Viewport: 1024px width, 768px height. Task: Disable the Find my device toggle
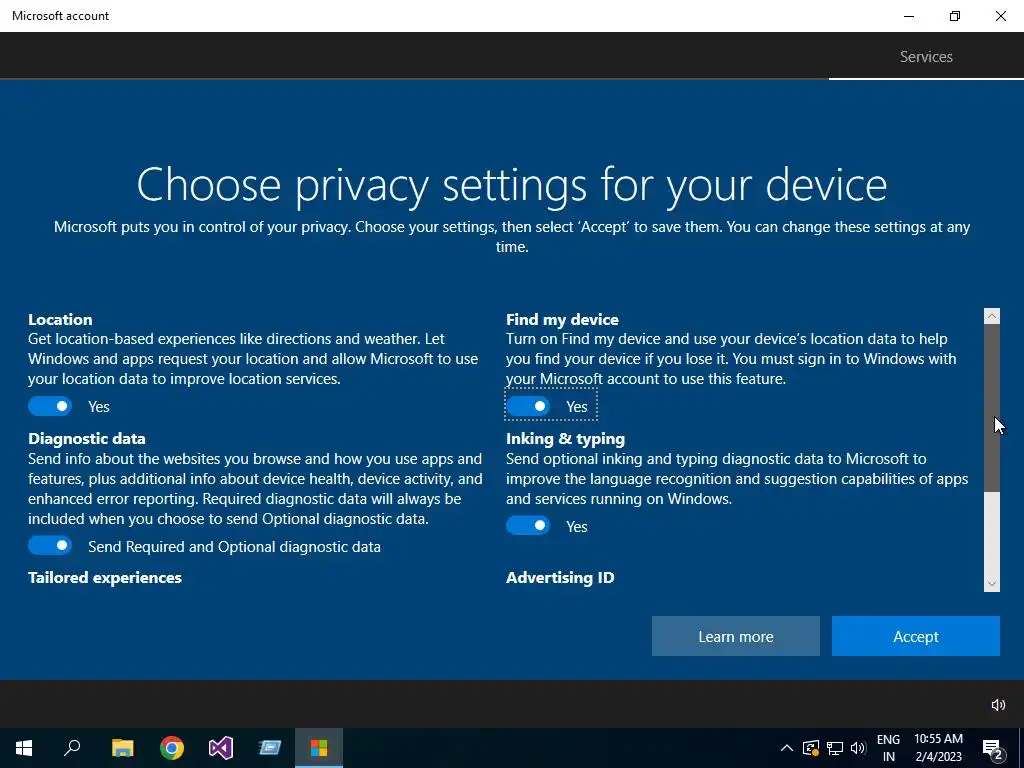click(x=528, y=406)
